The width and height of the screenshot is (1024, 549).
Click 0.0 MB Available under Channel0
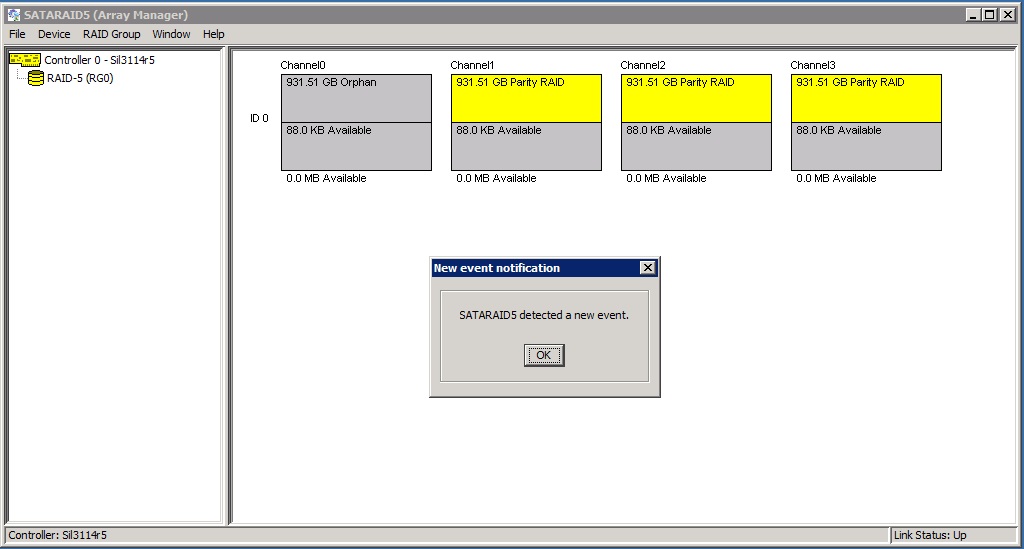pyautogui.click(x=326, y=178)
